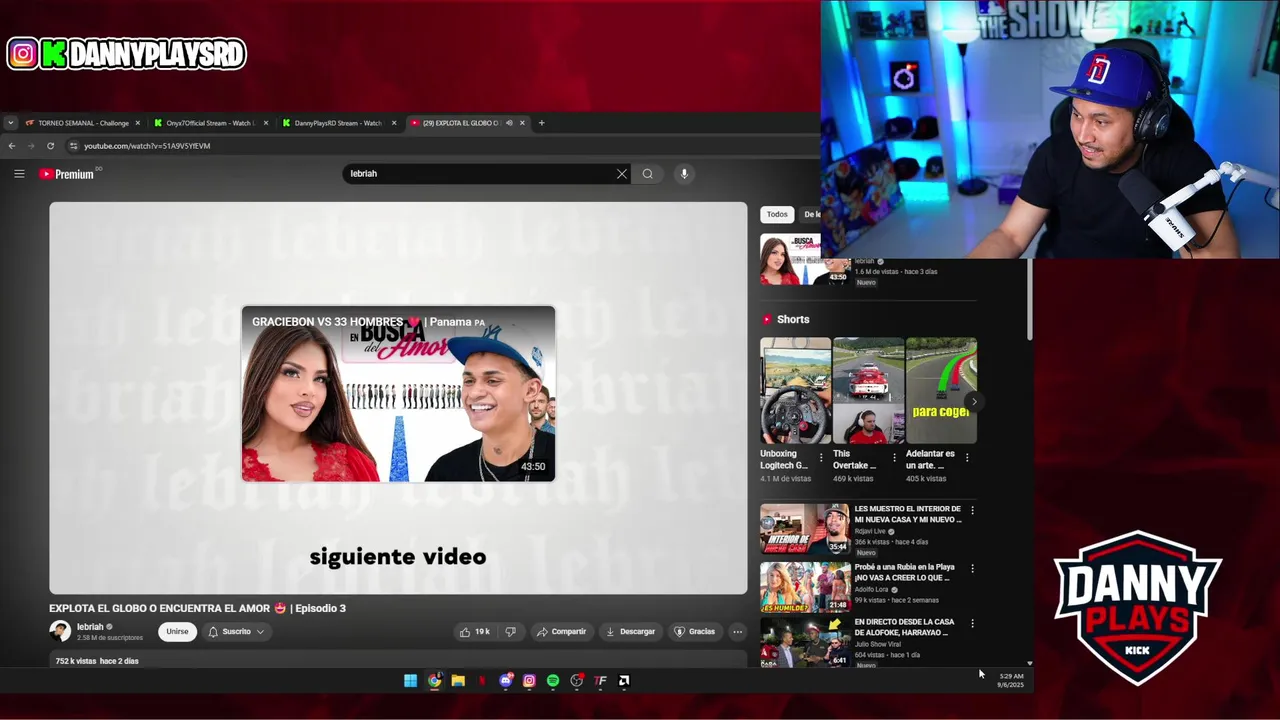
Task: Open options for This Overtake short
Action: (894, 458)
